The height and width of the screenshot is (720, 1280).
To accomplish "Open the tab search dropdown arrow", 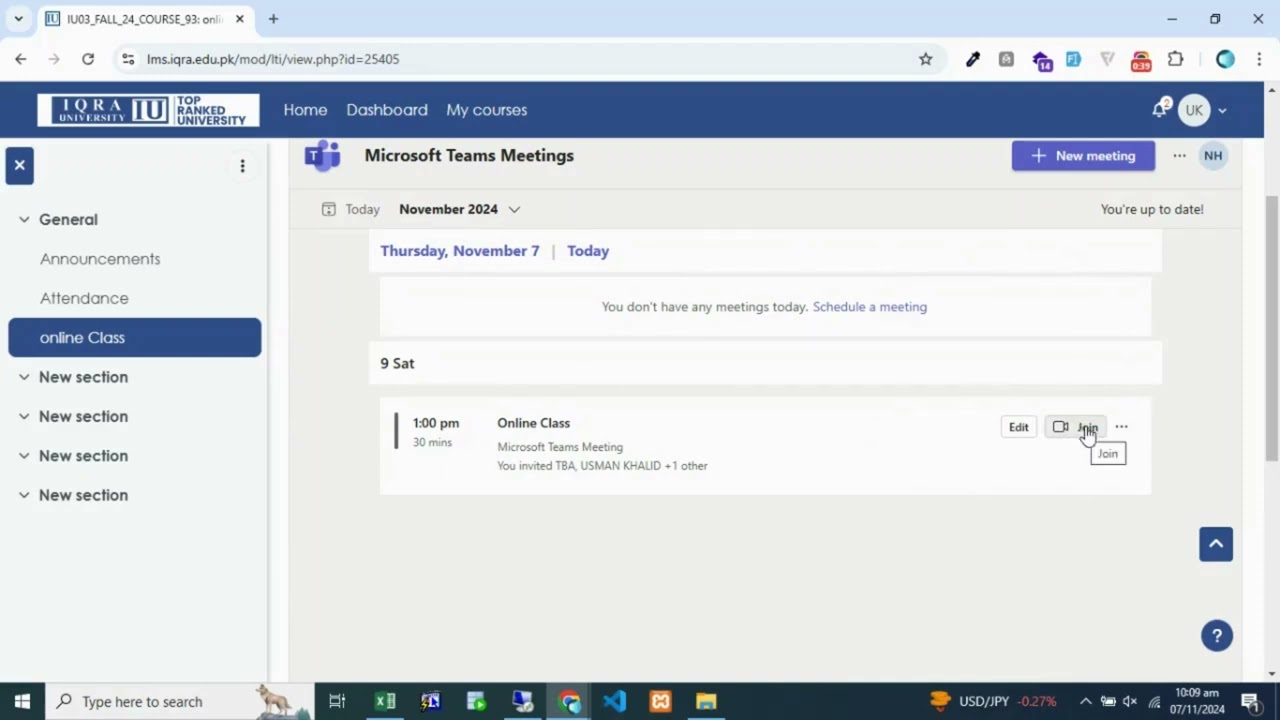I will click(18, 19).
